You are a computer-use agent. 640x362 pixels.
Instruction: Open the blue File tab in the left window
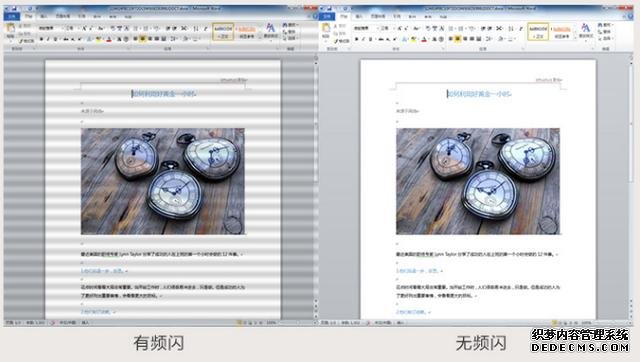pyautogui.click(x=12, y=16)
